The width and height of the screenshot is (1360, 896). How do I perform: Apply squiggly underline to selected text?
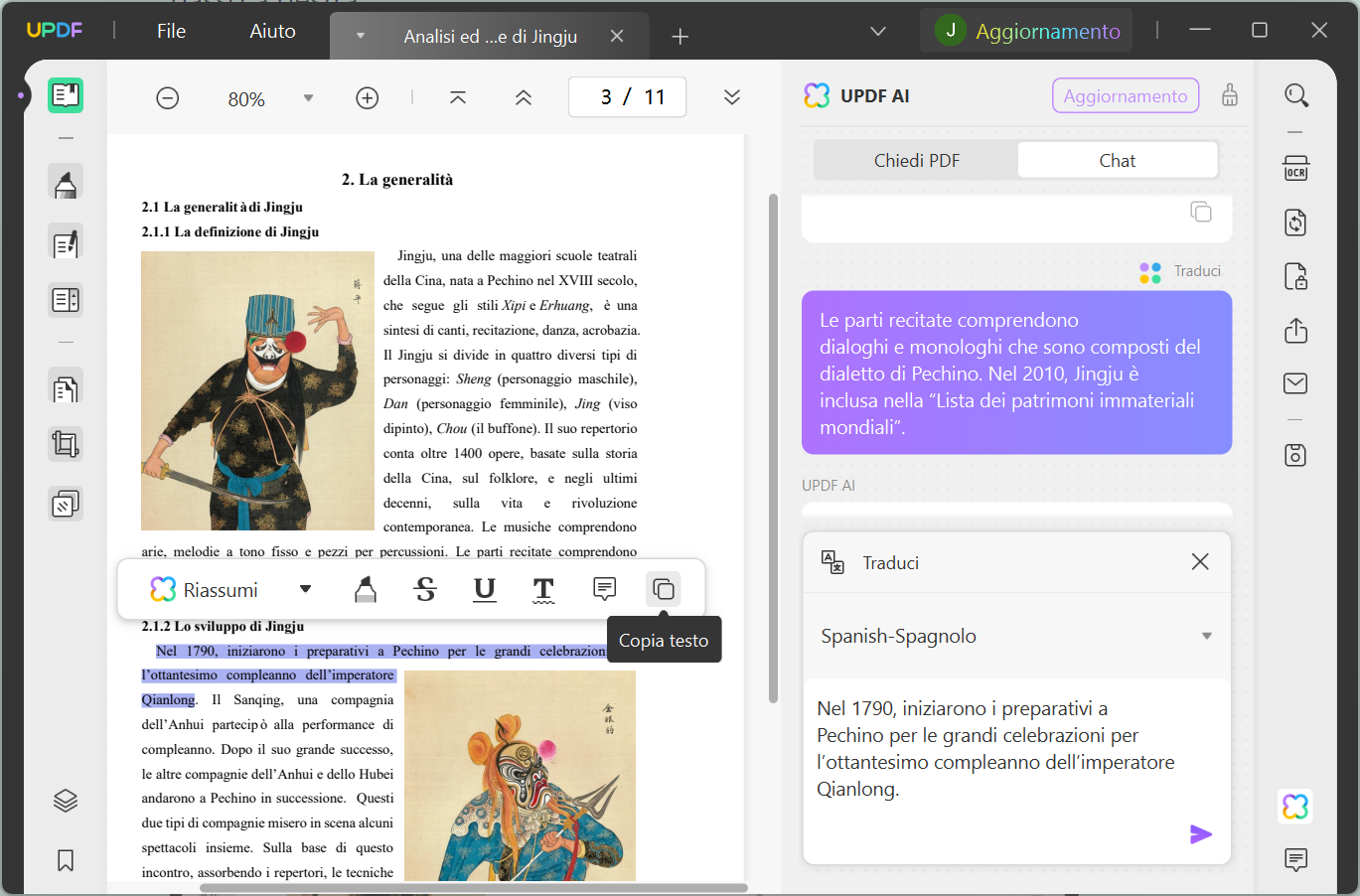point(543,590)
